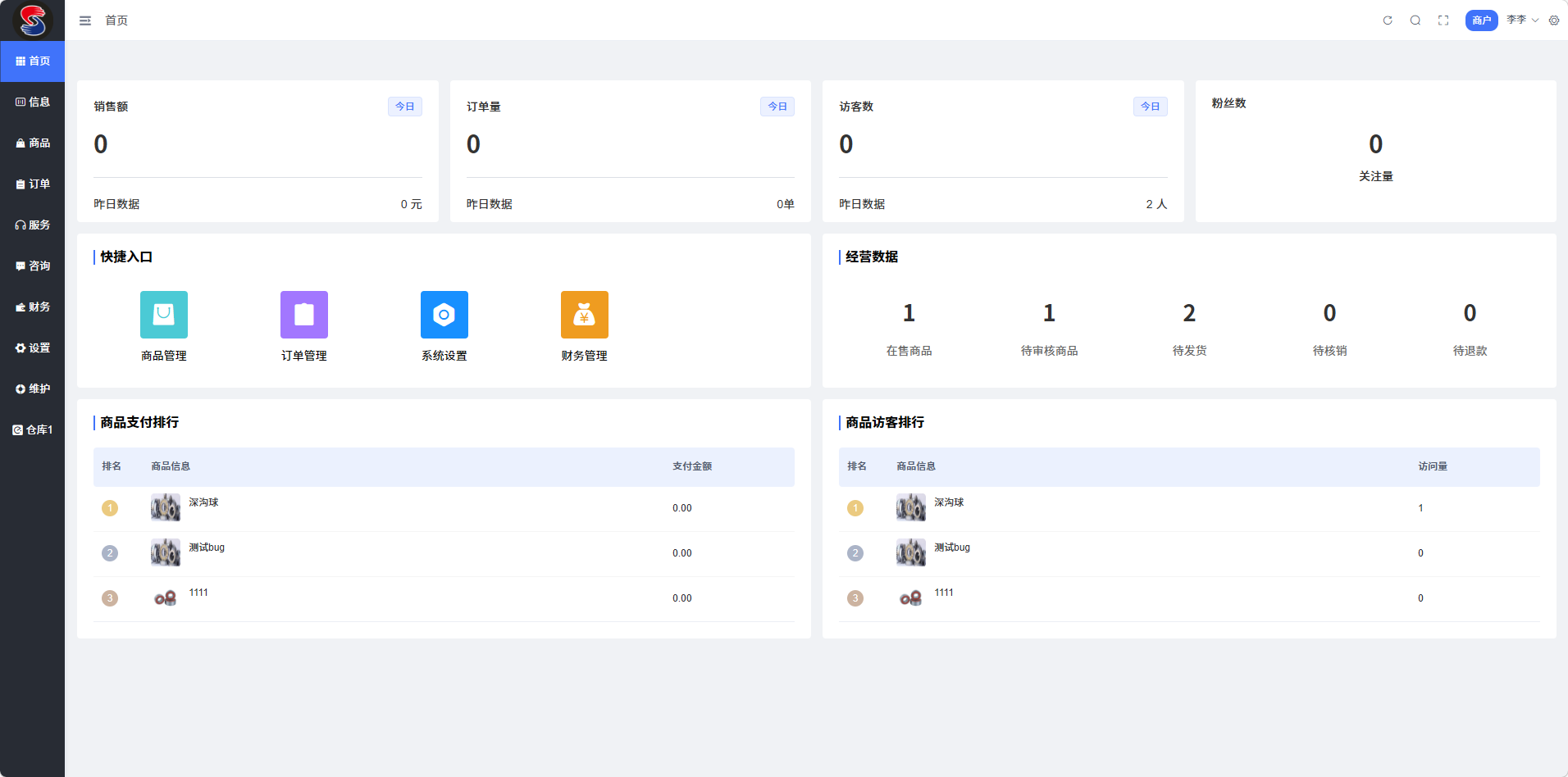The image size is (1568, 777).
Task: Click the blue 商户 badge in header
Action: [x=1481, y=20]
